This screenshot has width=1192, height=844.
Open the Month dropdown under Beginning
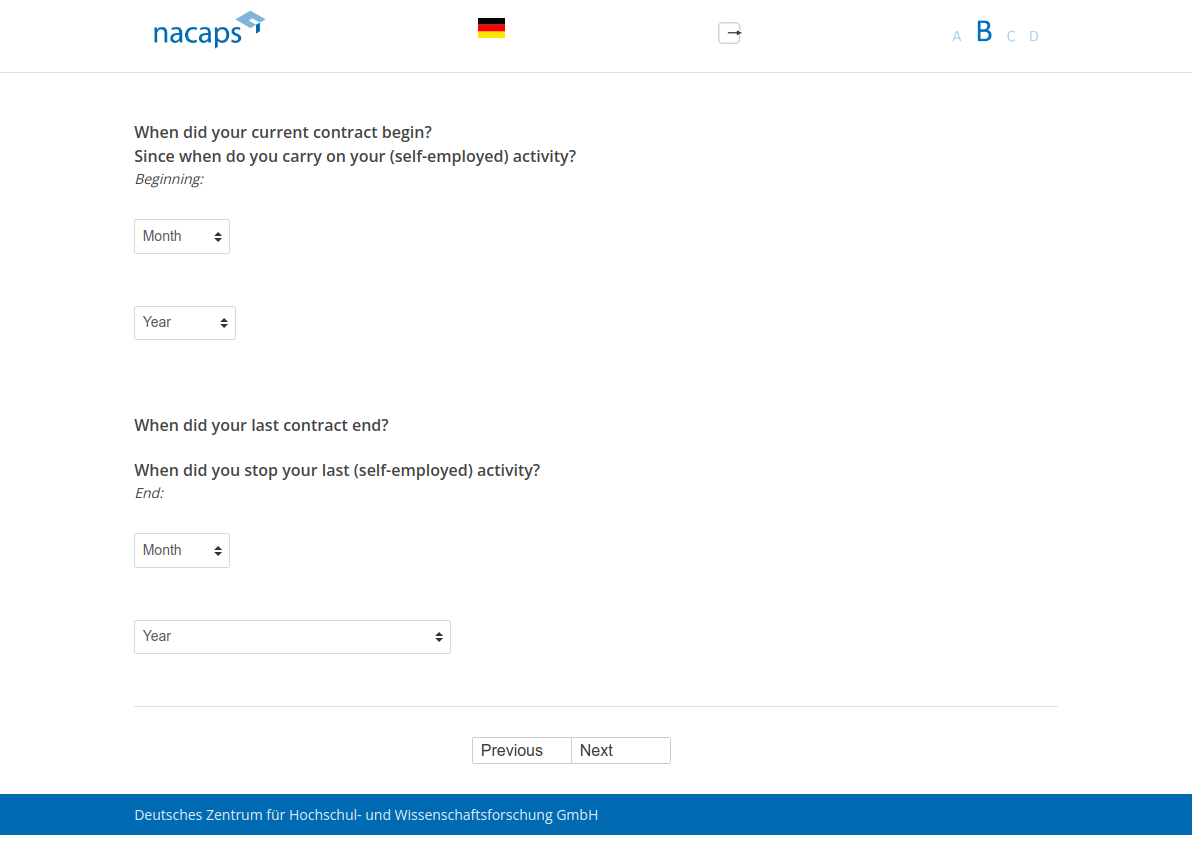tap(182, 237)
